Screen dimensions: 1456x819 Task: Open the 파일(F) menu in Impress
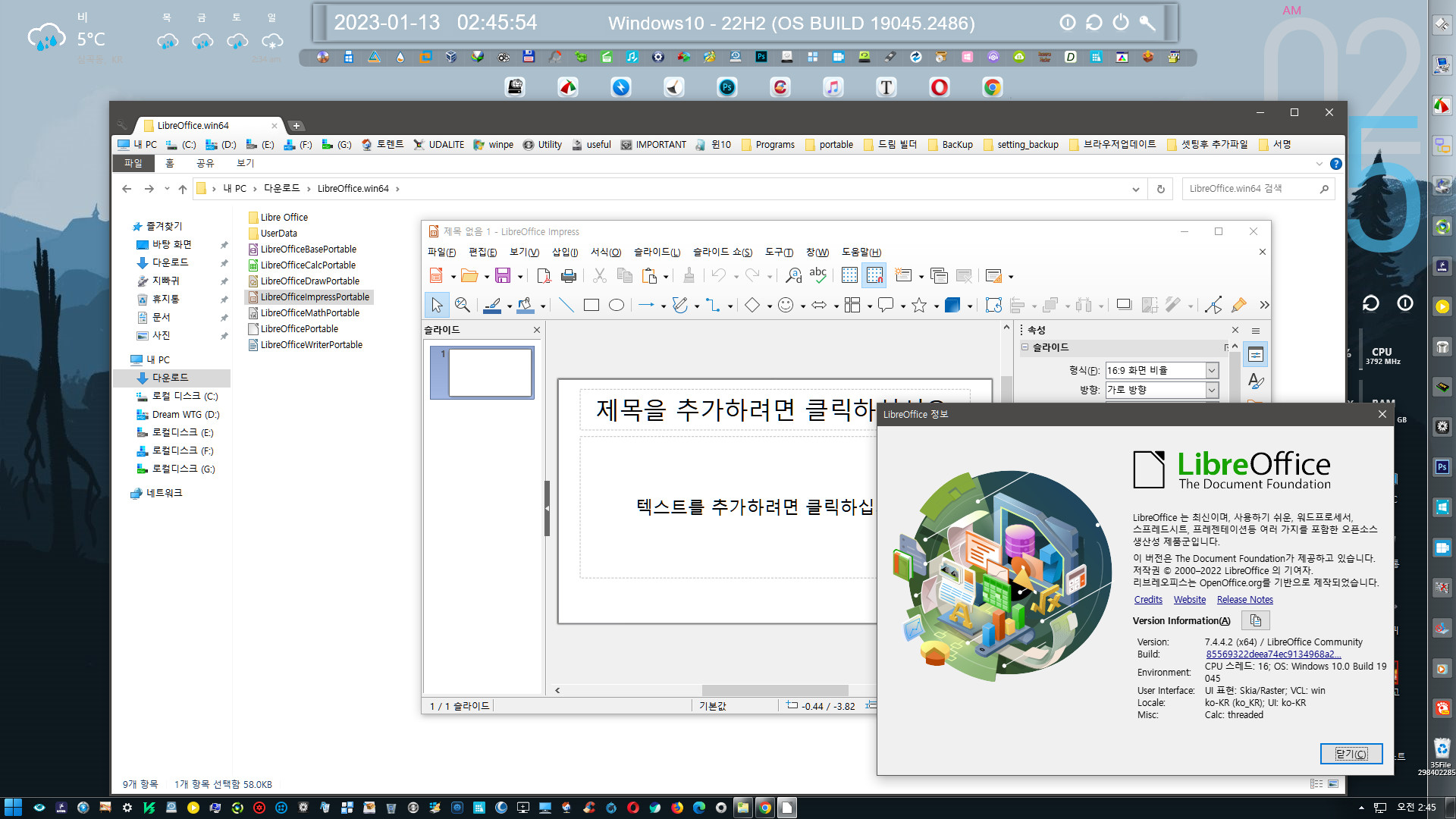tap(441, 253)
